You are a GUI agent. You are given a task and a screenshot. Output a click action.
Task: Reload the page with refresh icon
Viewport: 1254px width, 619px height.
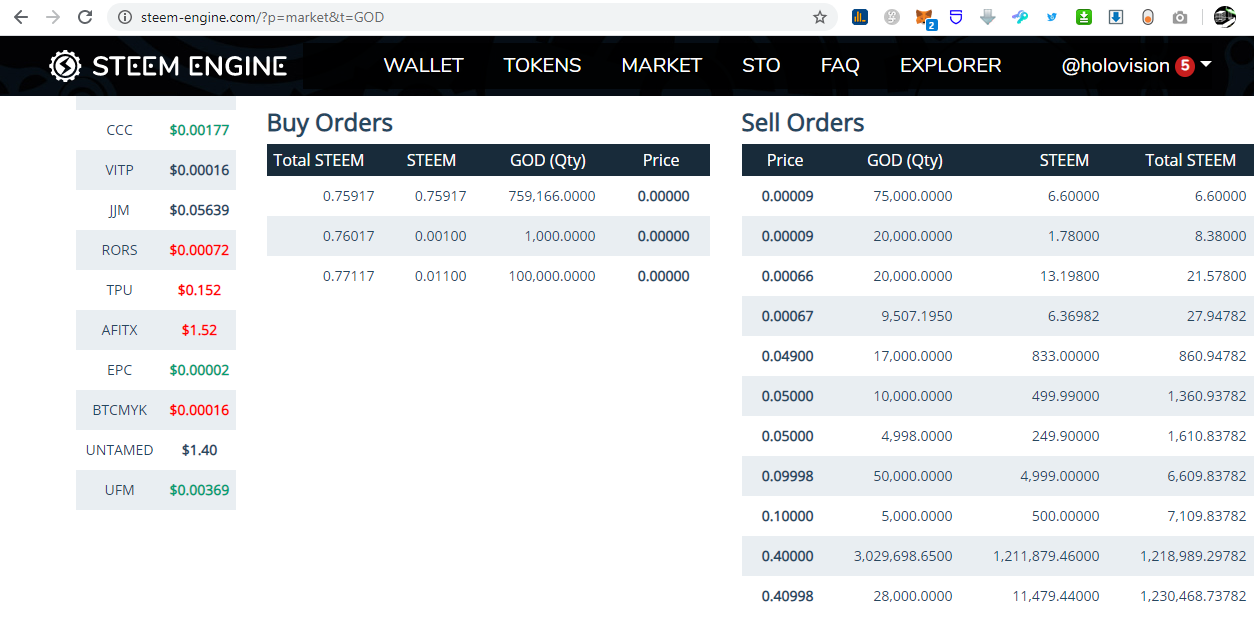85,17
